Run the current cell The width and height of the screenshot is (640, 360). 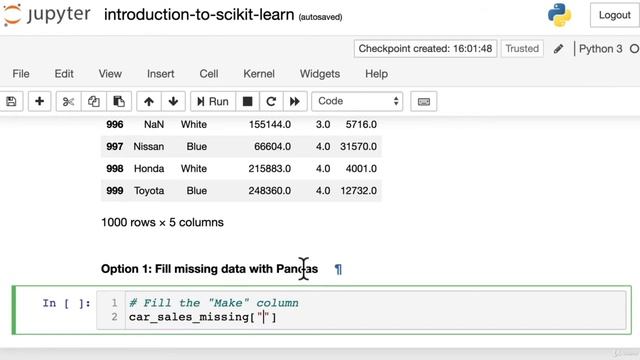pyautogui.click(x=213, y=101)
